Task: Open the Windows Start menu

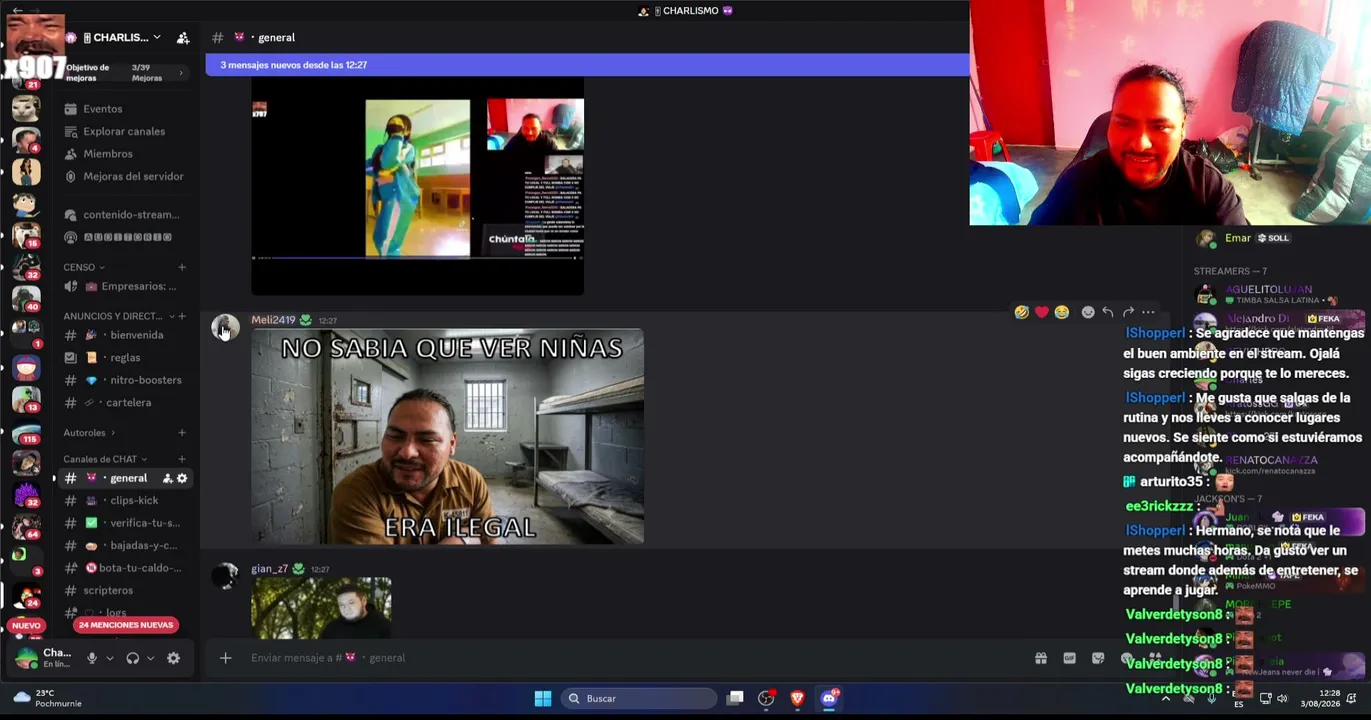Action: click(543, 699)
